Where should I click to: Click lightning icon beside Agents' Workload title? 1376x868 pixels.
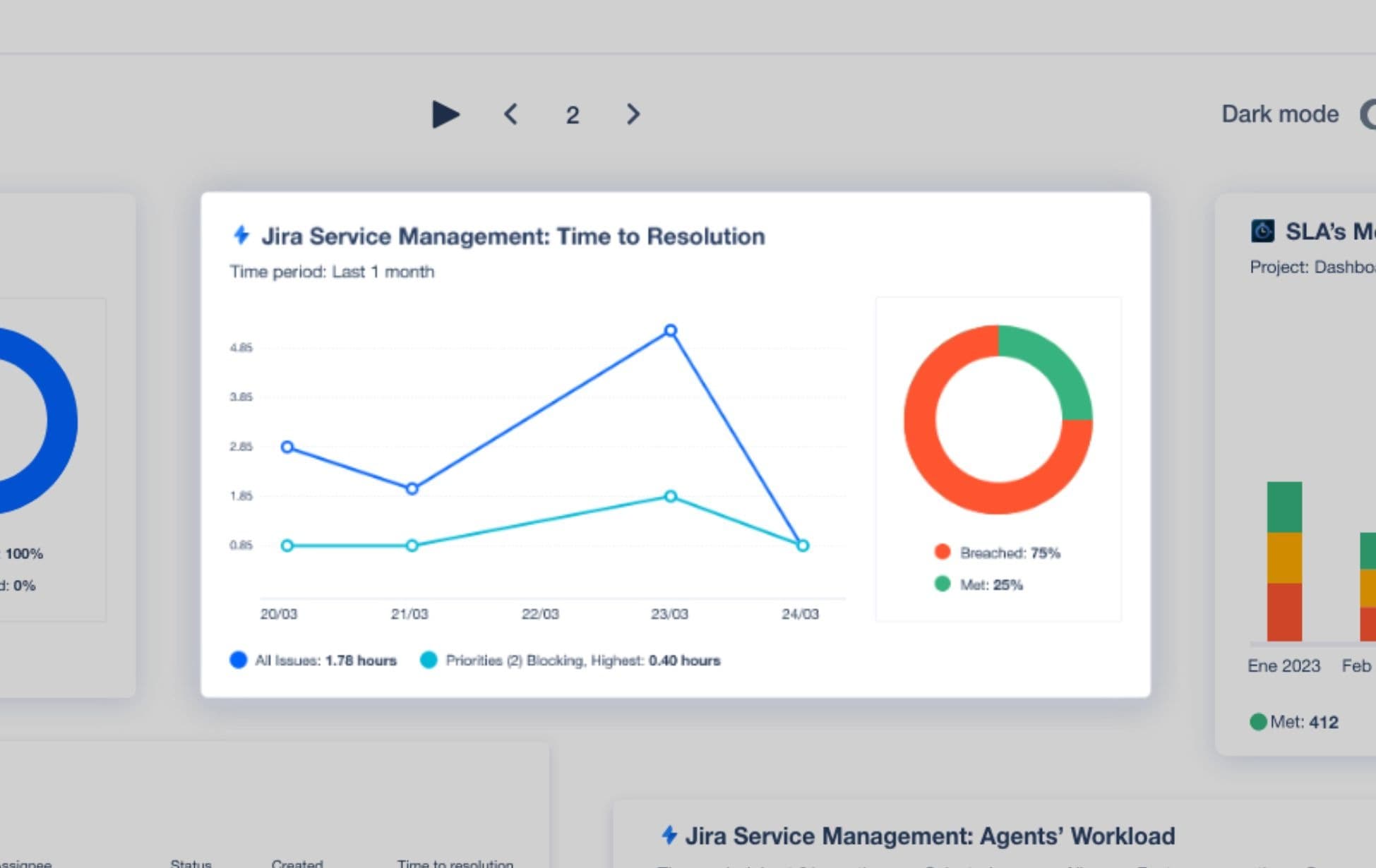point(669,835)
